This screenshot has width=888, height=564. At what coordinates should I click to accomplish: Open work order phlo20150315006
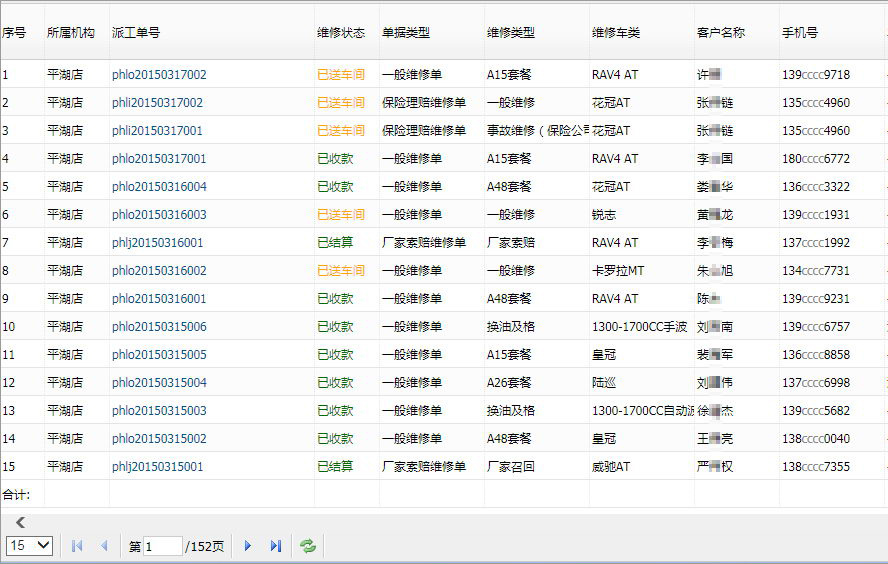tap(159, 327)
